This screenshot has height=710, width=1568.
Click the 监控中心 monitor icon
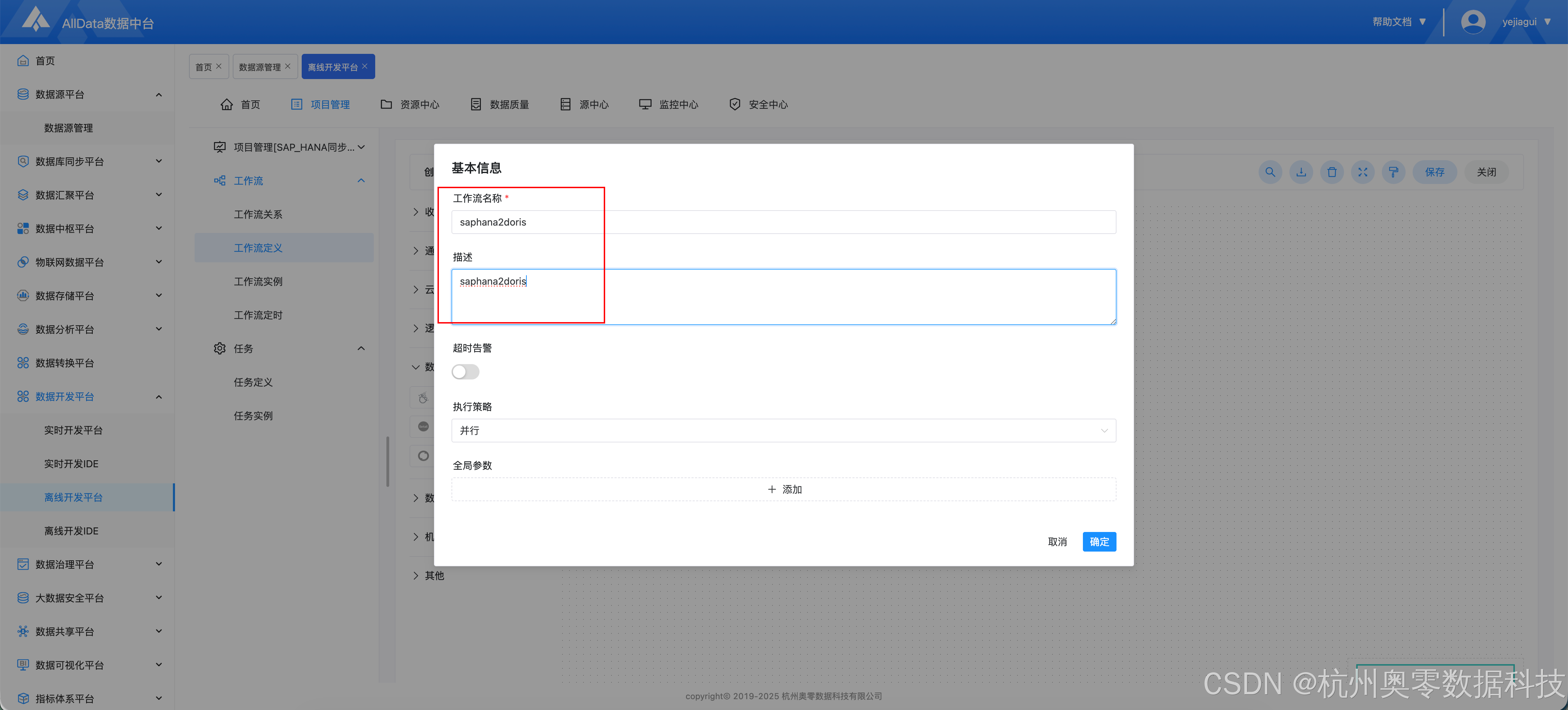[645, 105]
